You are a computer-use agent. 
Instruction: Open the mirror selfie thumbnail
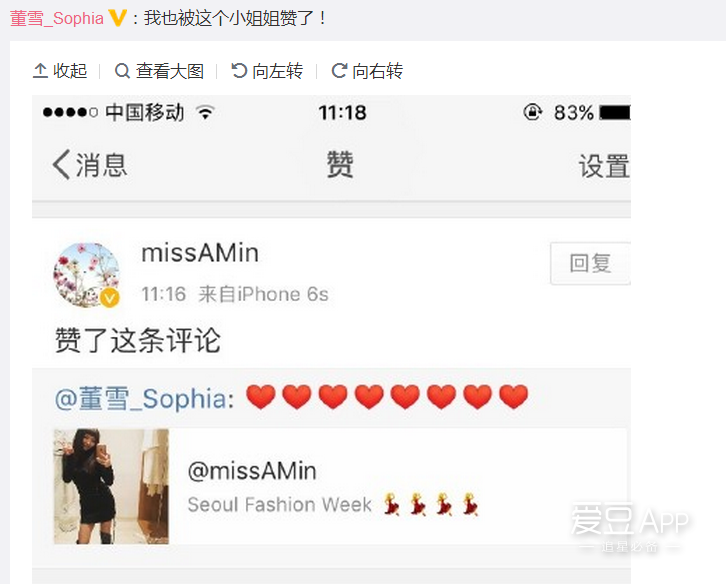(x=111, y=486)
